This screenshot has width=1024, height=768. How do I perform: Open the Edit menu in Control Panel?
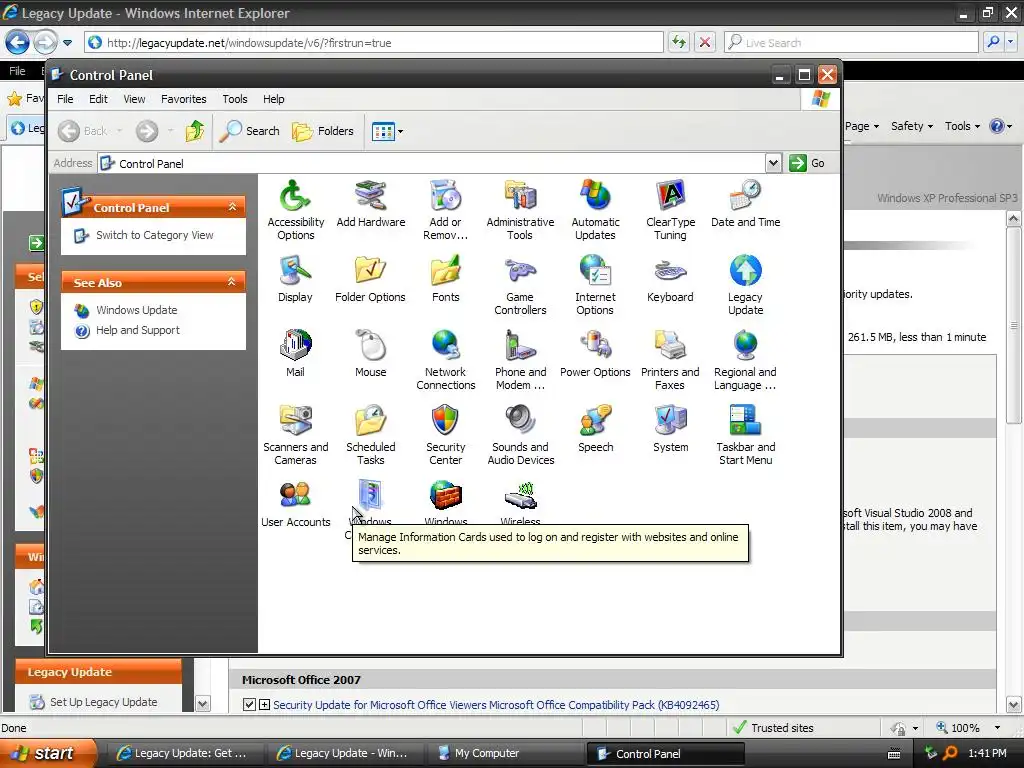[99, 99]
